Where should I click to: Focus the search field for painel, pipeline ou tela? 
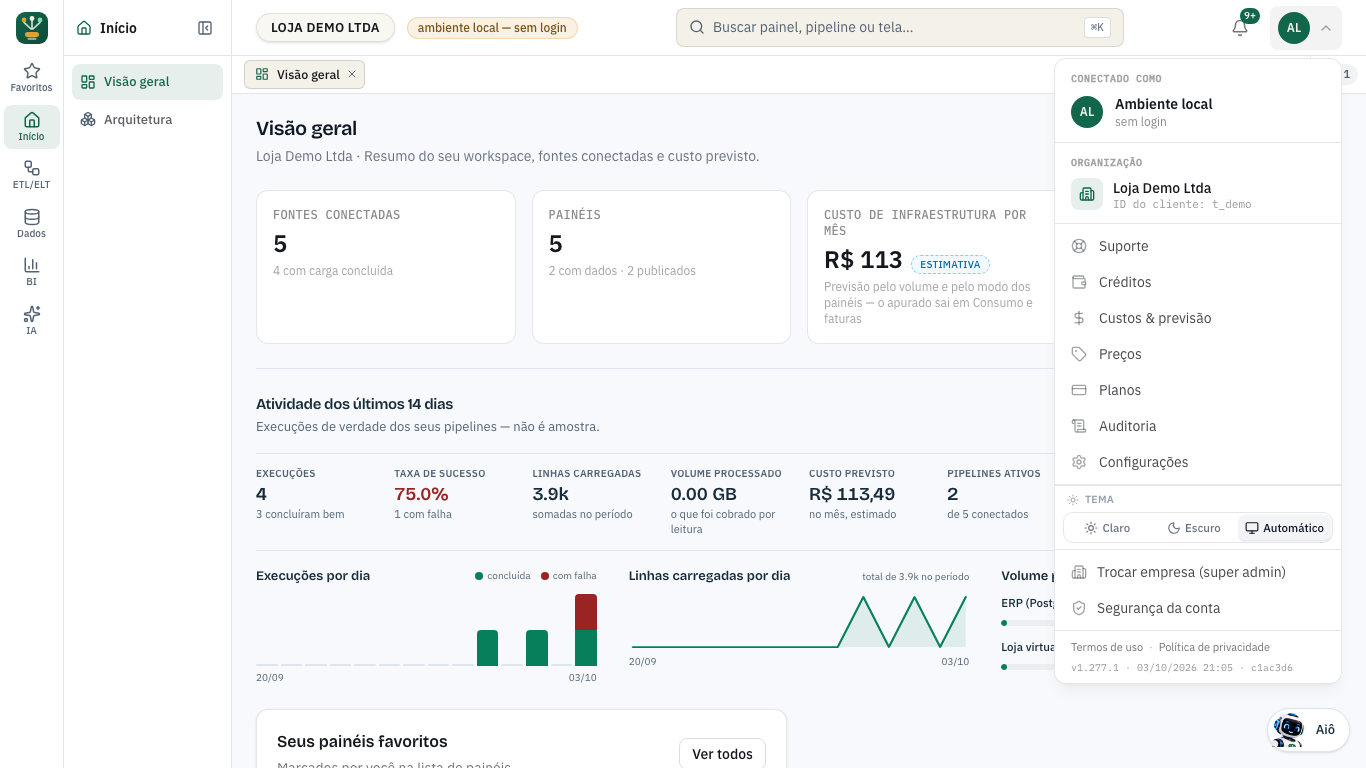(x=900, y=28)
